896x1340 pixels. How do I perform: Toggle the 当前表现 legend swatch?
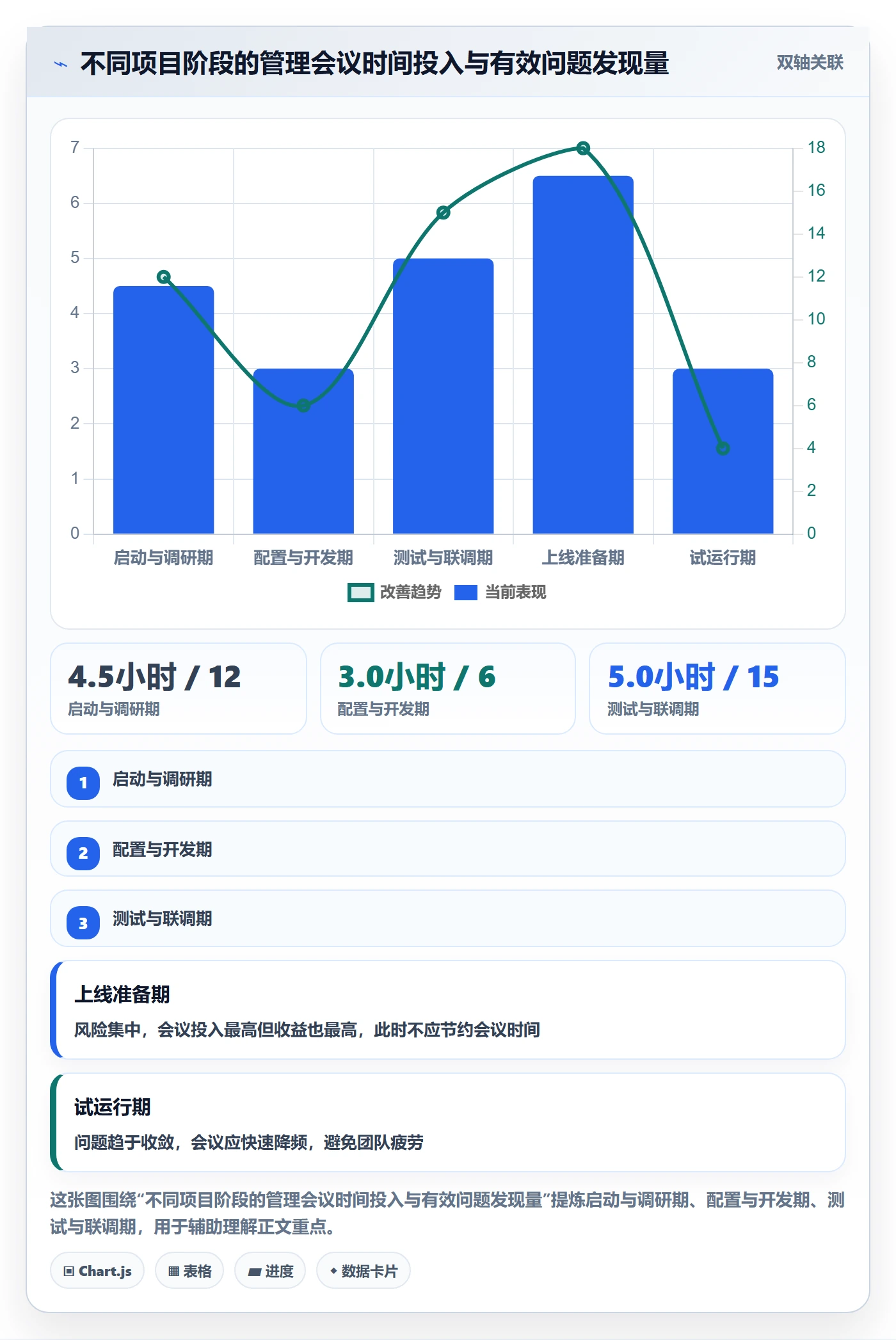pos(465,593)
